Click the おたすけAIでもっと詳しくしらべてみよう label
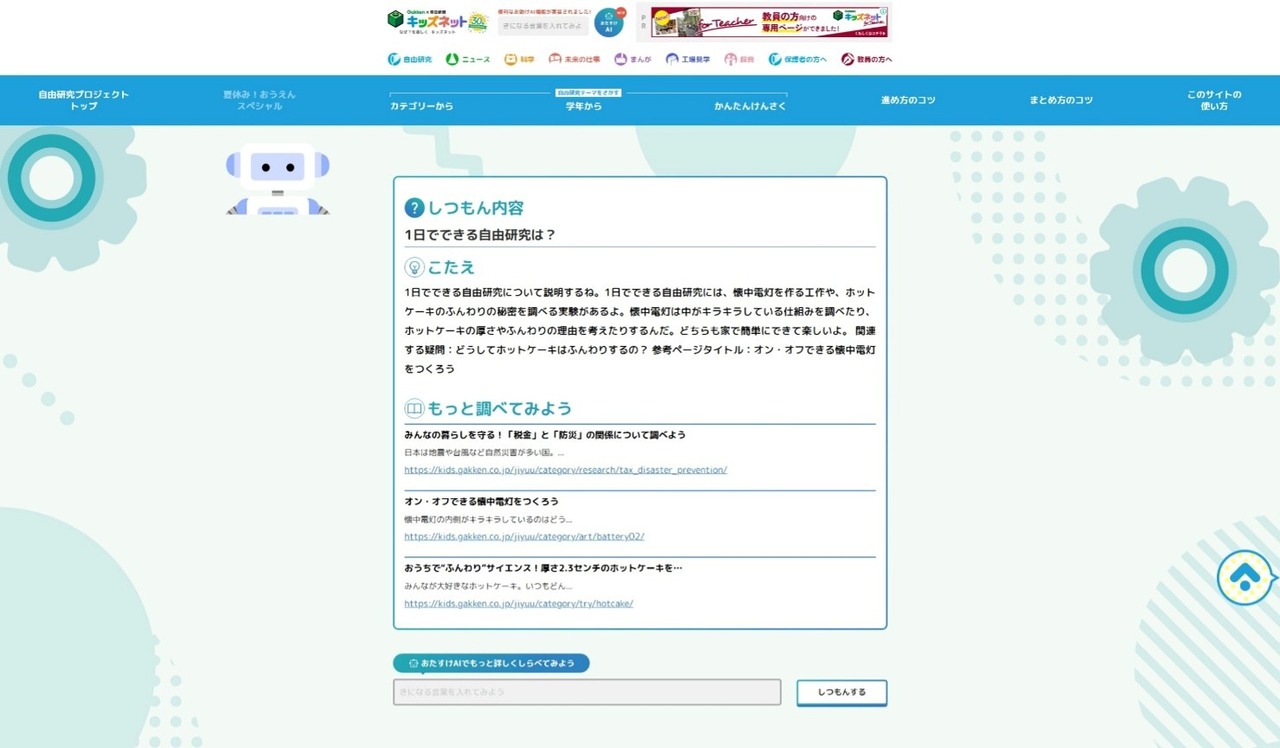The height and width of the screenshot is (748, 1280). (491, 663)
